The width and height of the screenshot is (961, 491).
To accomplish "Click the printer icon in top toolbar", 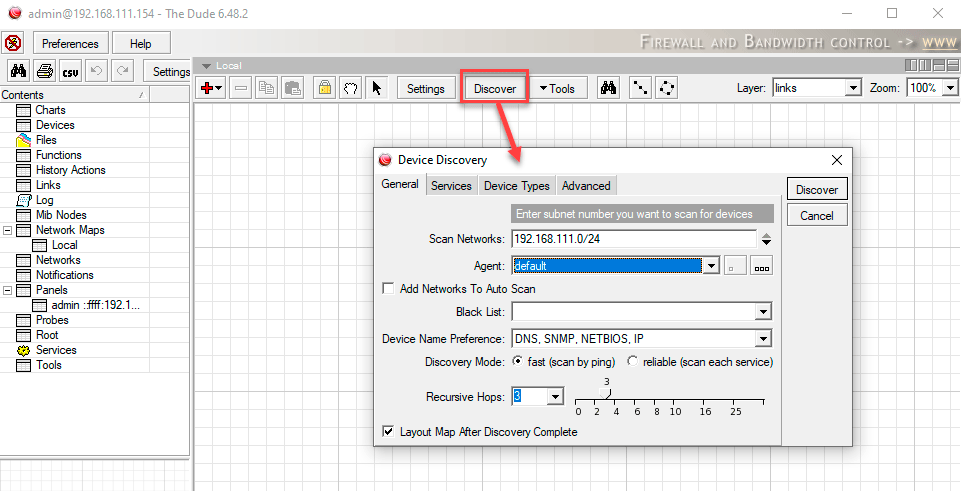I will point(44,71).
